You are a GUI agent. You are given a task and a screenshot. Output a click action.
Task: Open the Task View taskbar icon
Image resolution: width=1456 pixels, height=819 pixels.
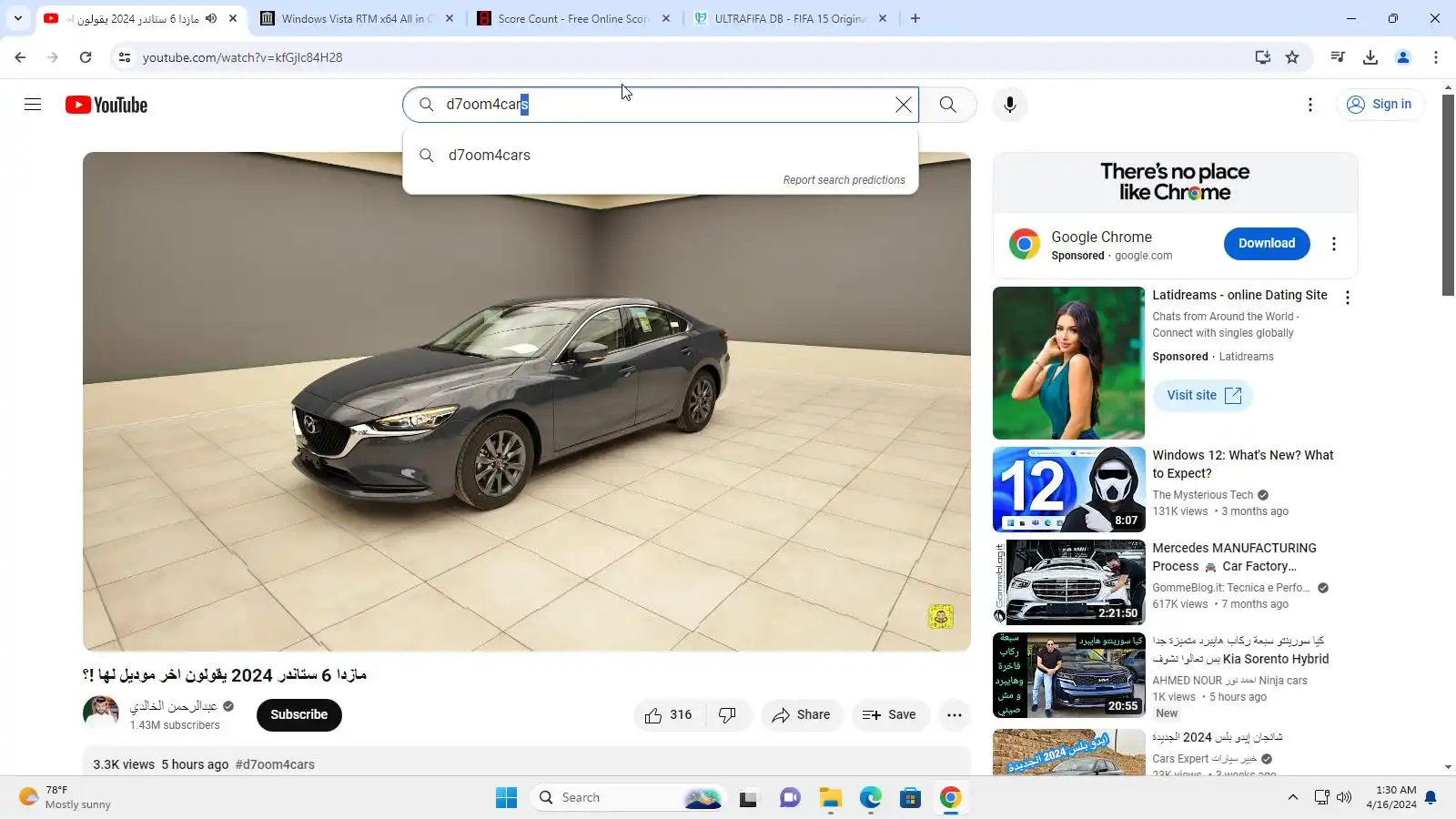[748, 798]
